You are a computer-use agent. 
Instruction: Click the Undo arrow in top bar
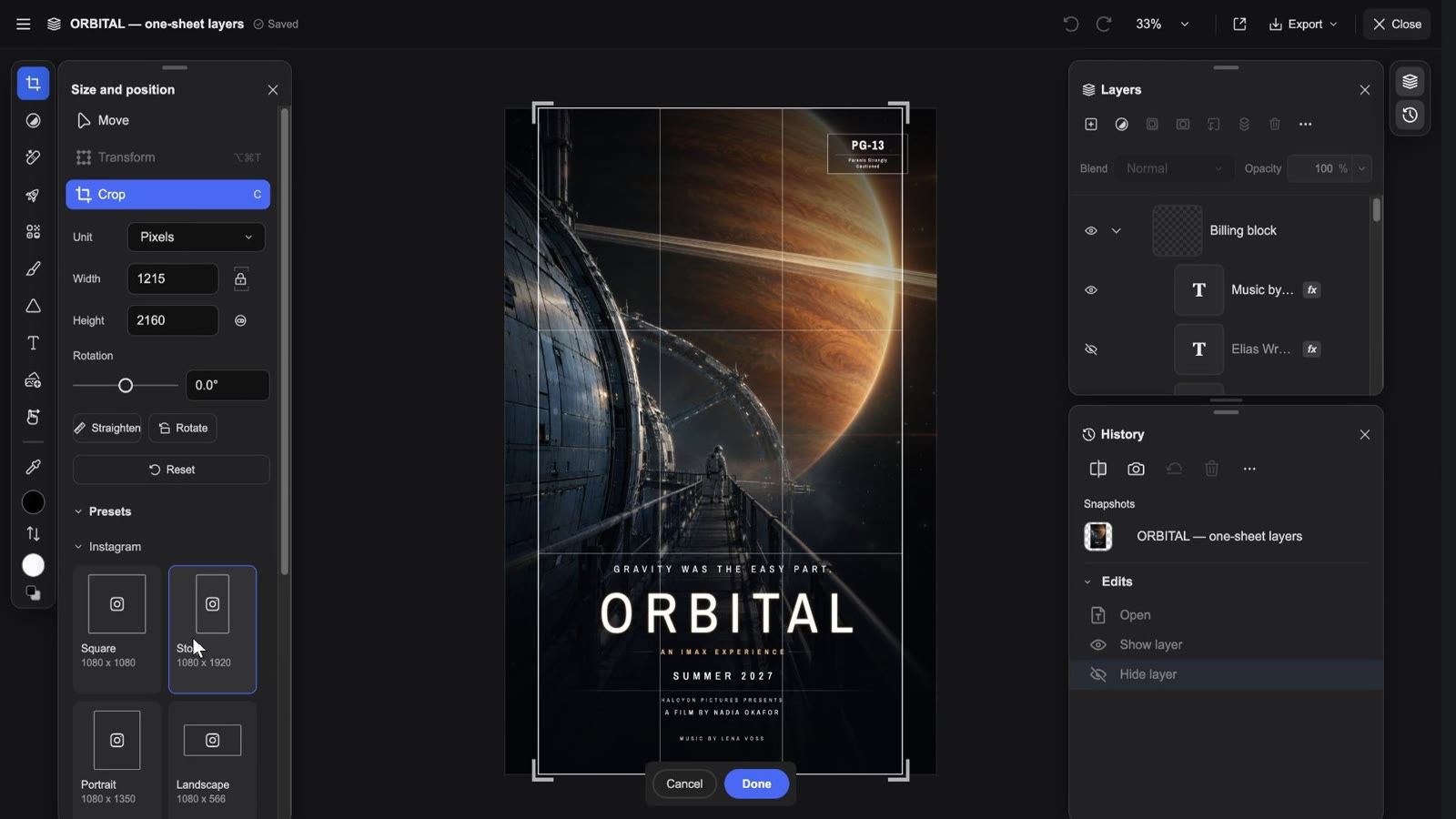tap(1070, 24)
